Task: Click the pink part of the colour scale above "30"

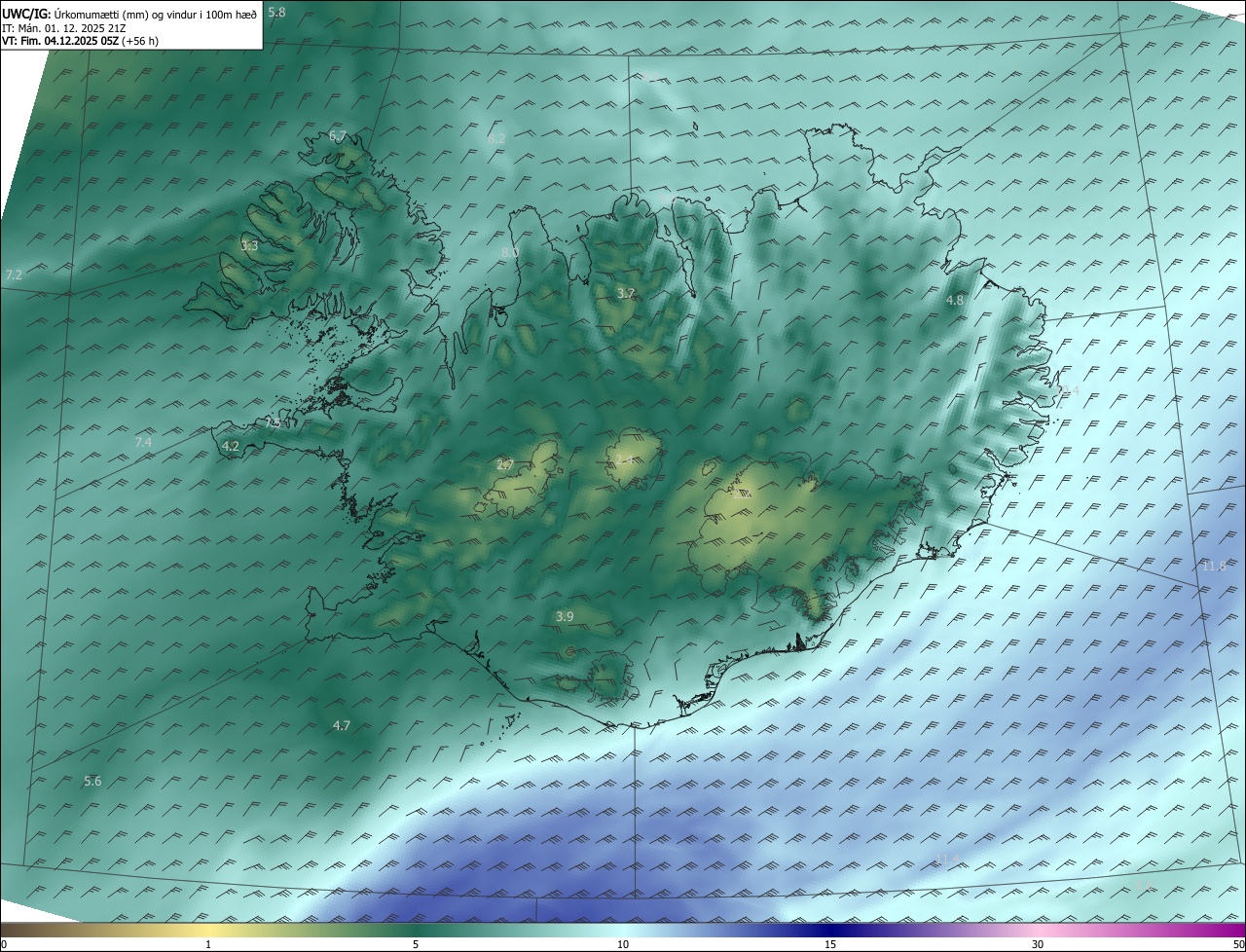Action: pyautogui.click(x=1038, y=930)
